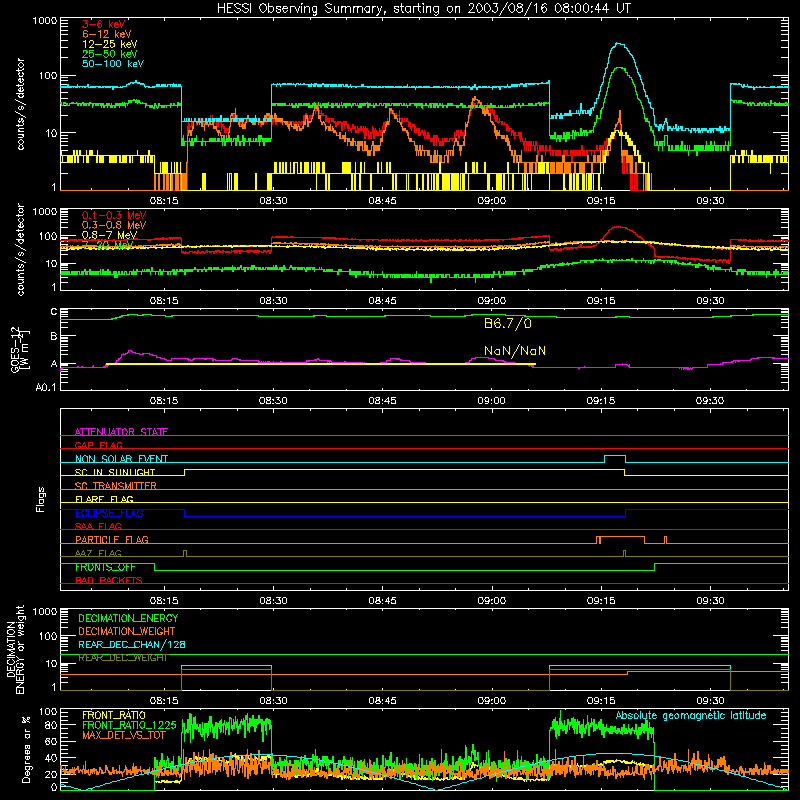Click the Degrees or % axis title
This screenshot has height=800, width=800.
(x=25, y=749)
